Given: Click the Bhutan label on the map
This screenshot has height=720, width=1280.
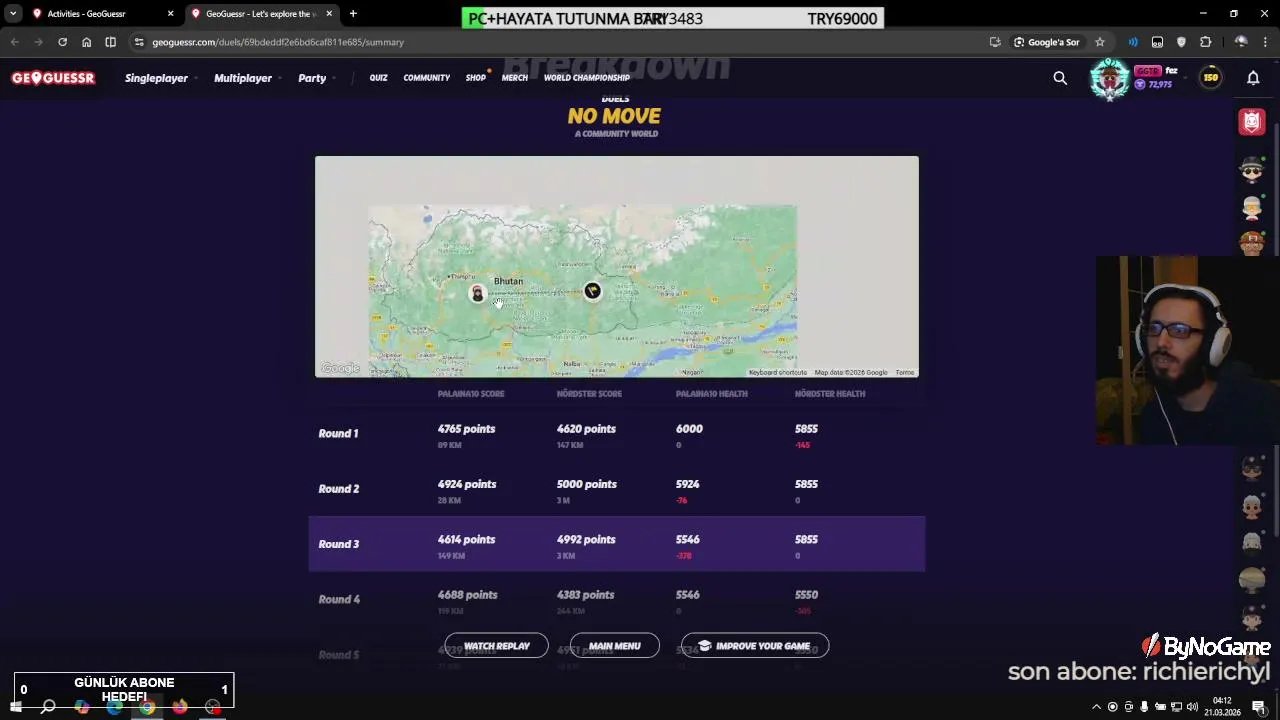Looking at the screenshot, I should click(x=508, y=281).
